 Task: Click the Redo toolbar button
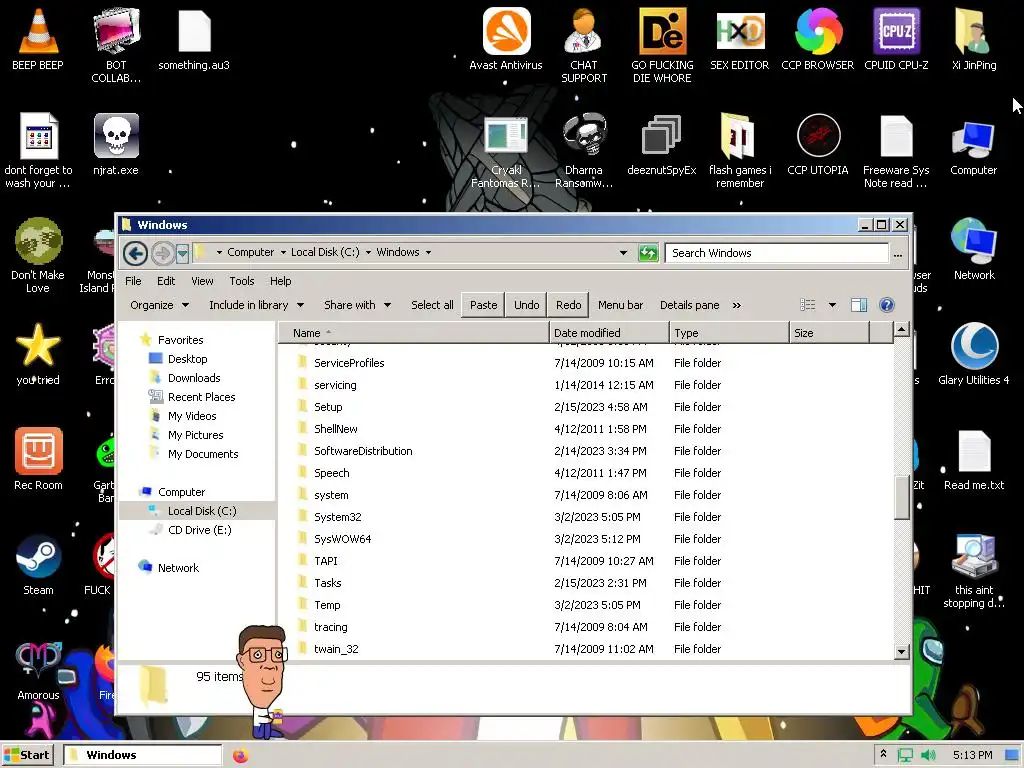point(568,305)
